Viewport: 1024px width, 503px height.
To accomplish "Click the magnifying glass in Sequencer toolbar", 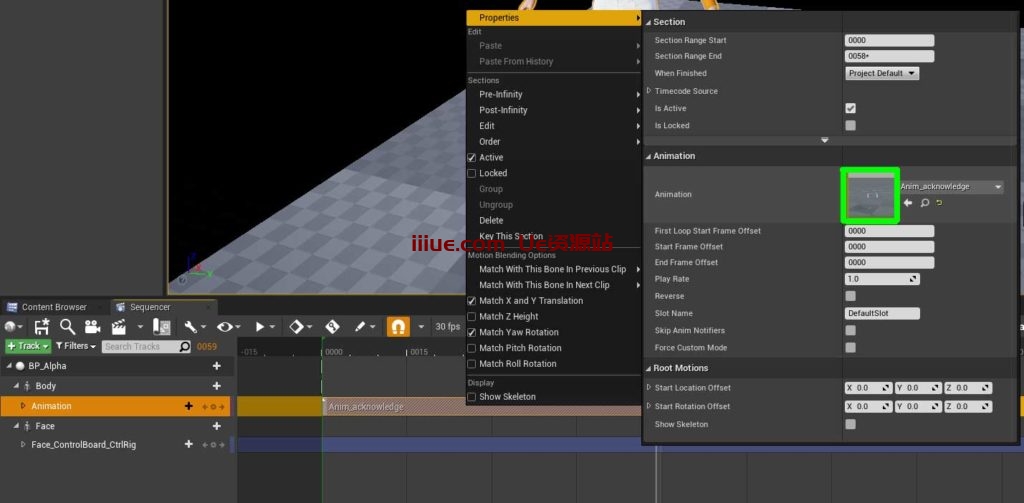I will 67,327.
